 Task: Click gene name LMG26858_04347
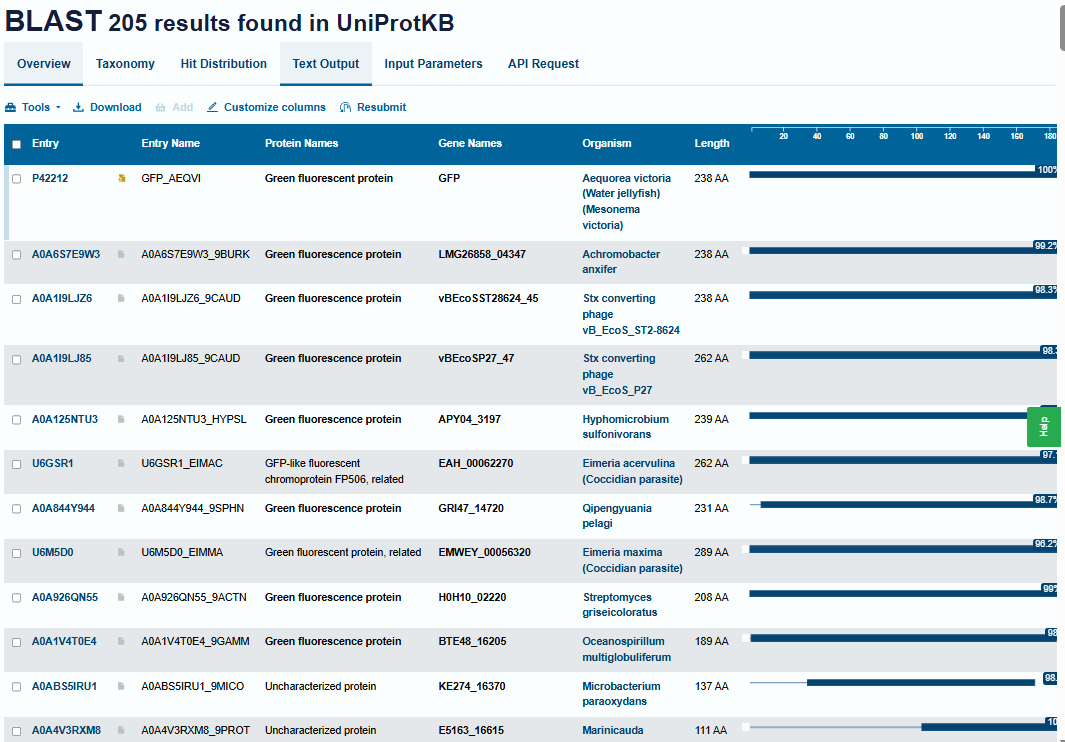point(482,254)
